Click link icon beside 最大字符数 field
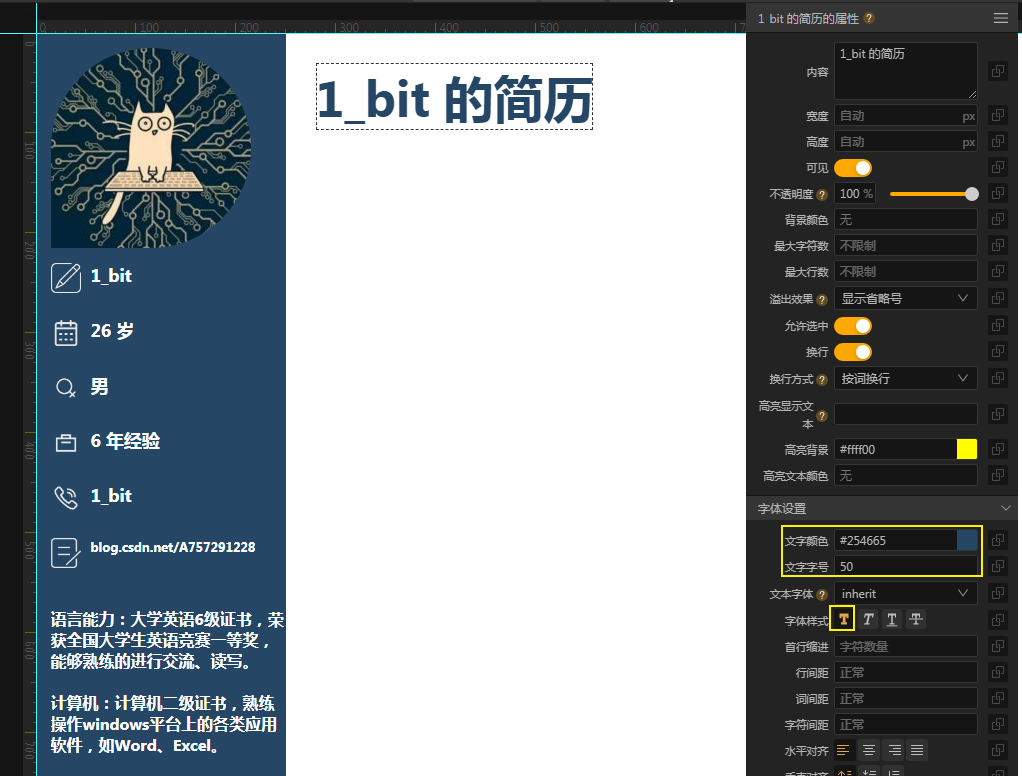Viewport: 1022px width, 776px height. click(x=997, y=246)
